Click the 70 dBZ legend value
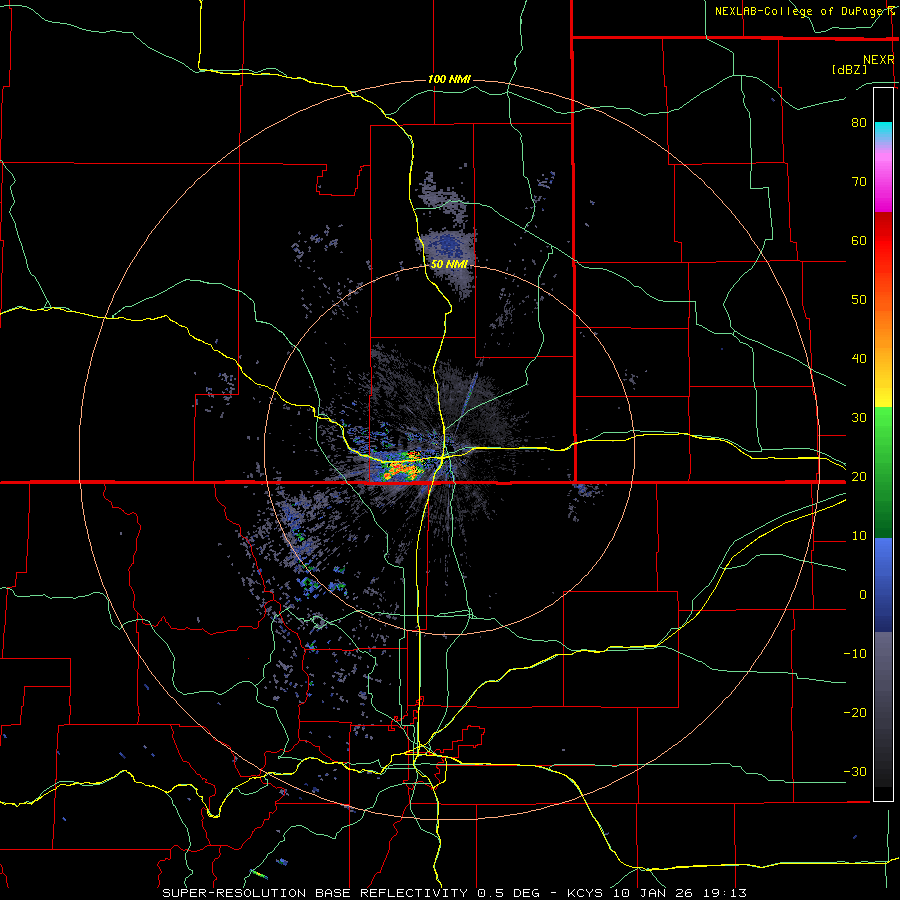Viewport: 900px width, 900px height. click(859, 182)
